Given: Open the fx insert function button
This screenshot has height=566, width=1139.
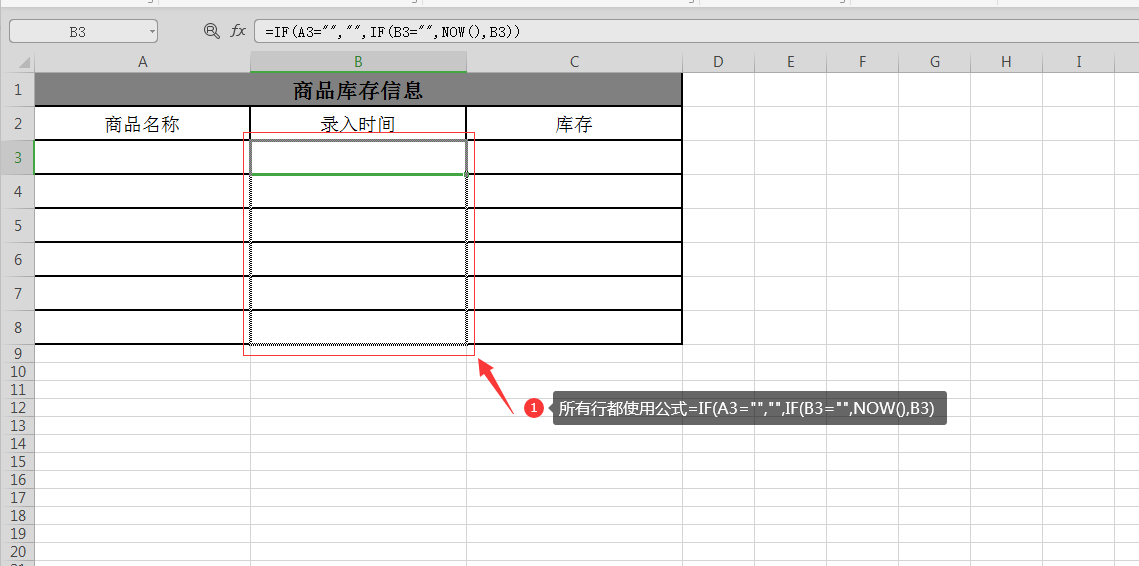Looking at the screenshot, I should pos(238,31).
